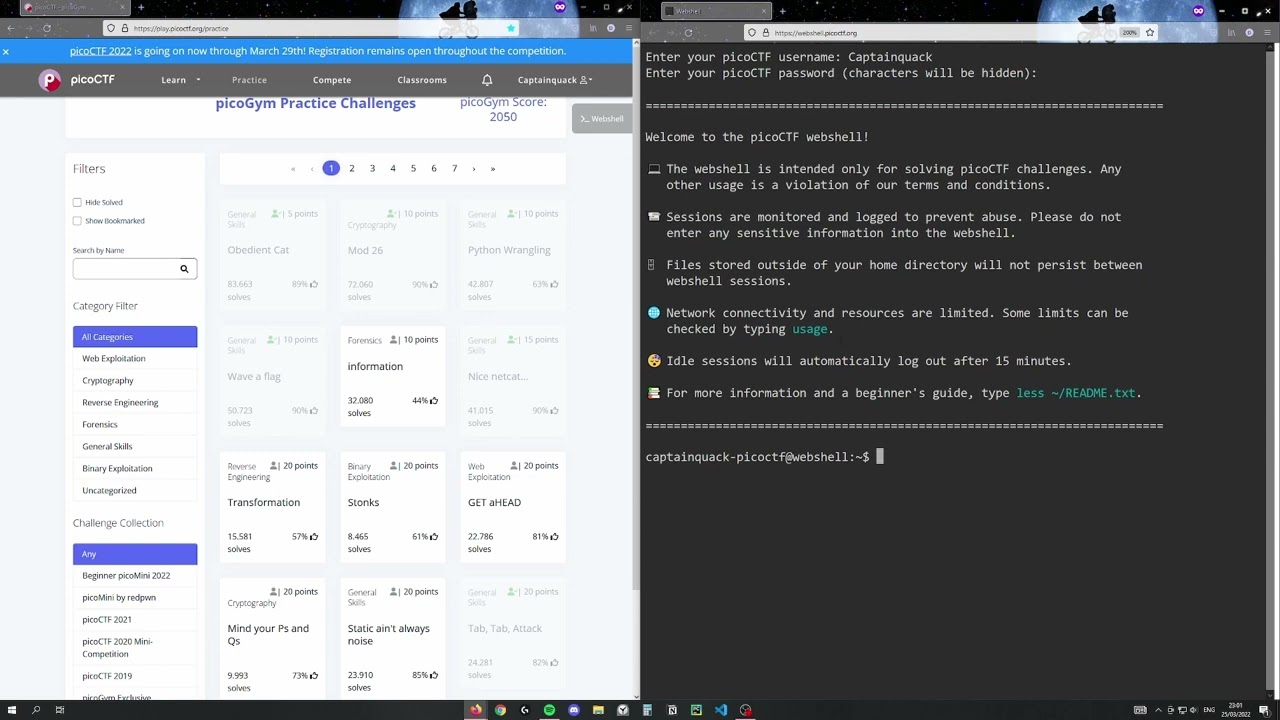Click thumbs-up icon on Stonks challenge
Screen dimensions: 1280x720
pyautogui.click(x=434, y=537)
